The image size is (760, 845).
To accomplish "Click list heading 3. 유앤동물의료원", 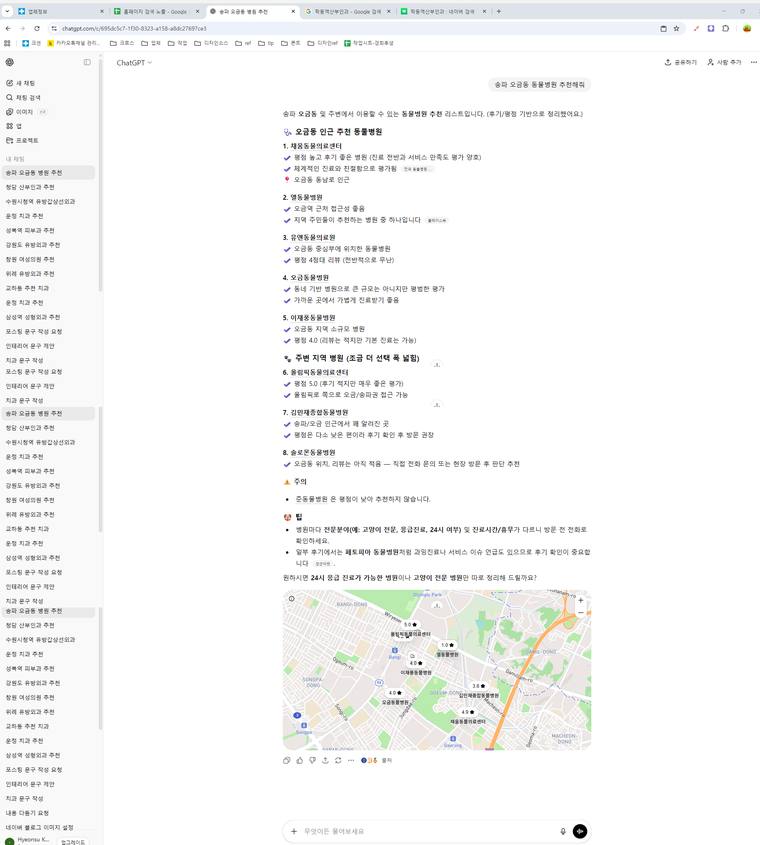I will tap(309, 237).
